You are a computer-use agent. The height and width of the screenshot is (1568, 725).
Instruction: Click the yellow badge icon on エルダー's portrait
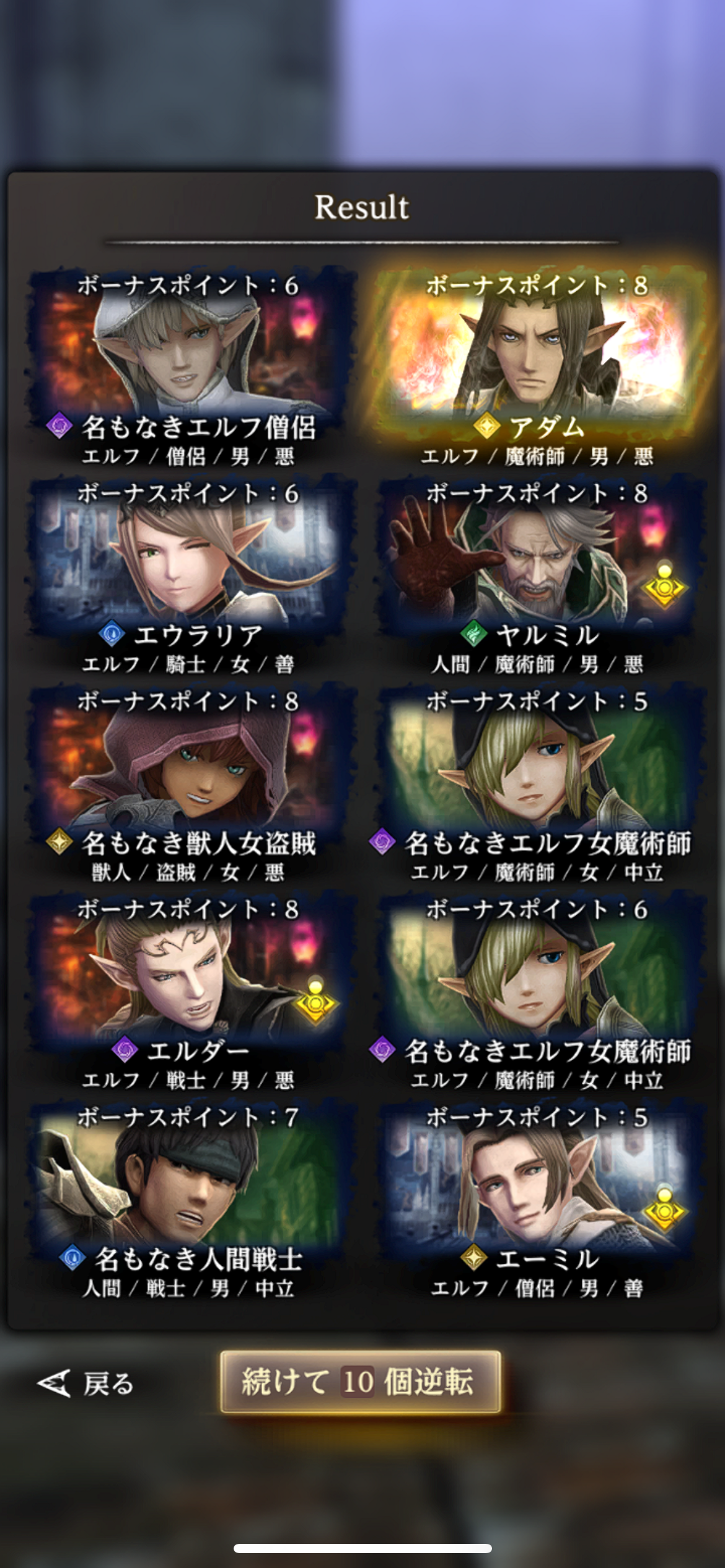click(315, 1000)
